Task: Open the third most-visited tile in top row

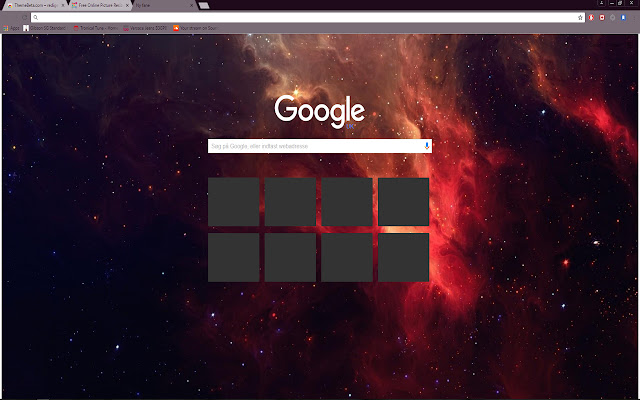Action: point(347,202)
